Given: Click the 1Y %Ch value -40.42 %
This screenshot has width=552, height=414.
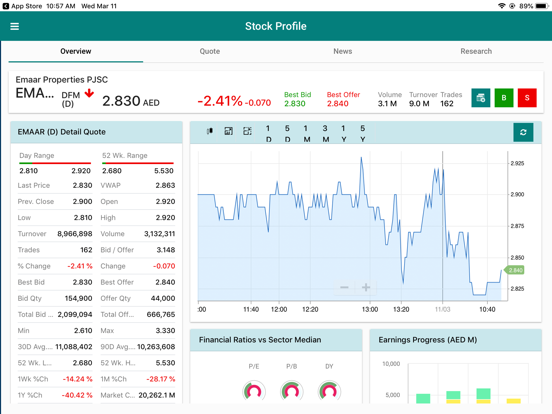Looking at the screenshot, I should 77,395.
